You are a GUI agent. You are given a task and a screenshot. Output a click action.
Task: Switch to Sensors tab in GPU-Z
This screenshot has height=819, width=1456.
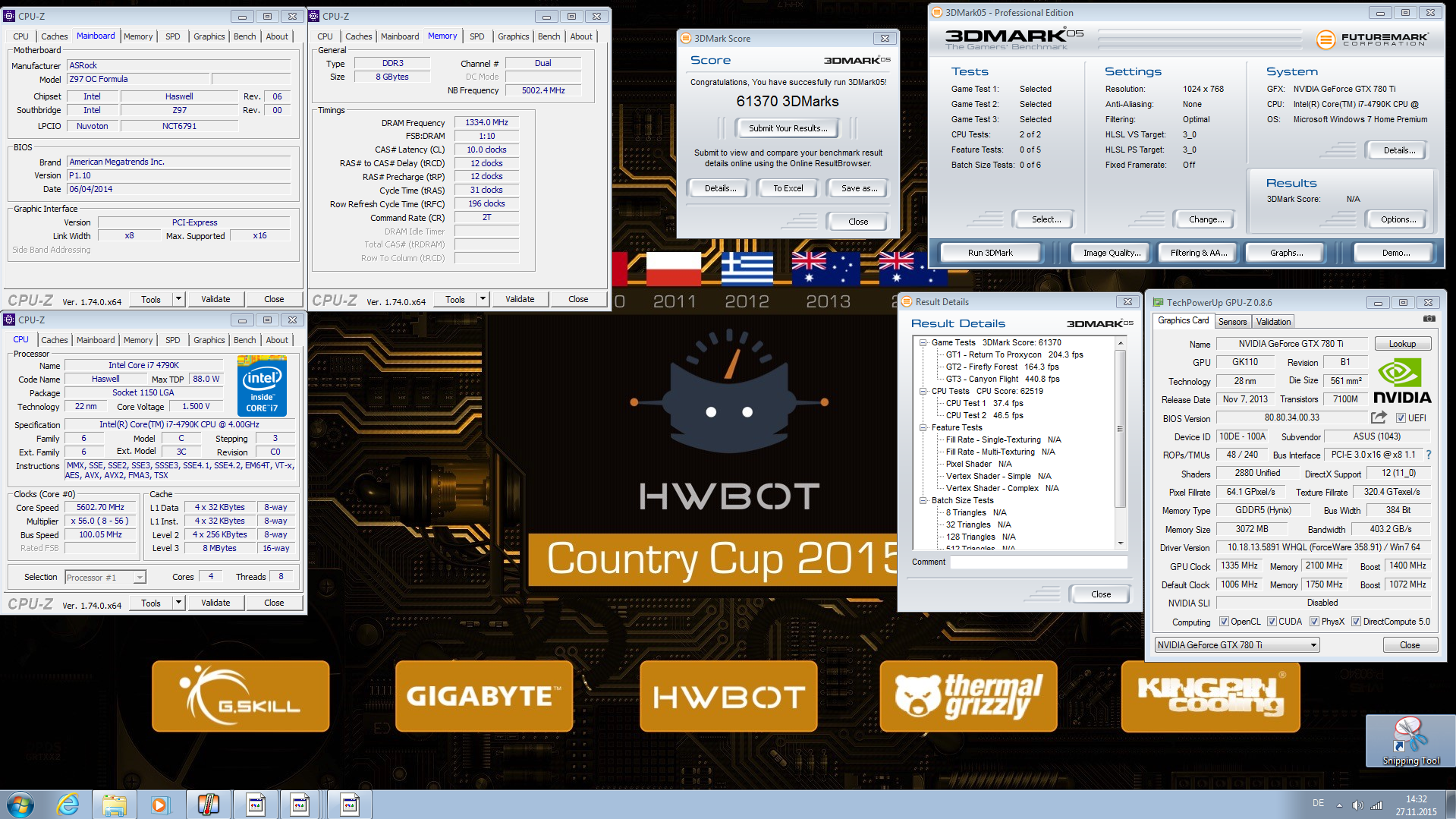[1232, 322]
